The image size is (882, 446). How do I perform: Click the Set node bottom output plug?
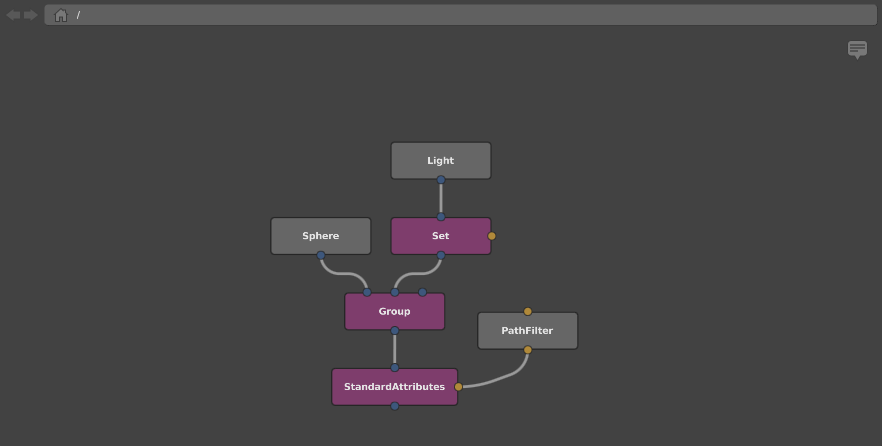coord(441,255)
